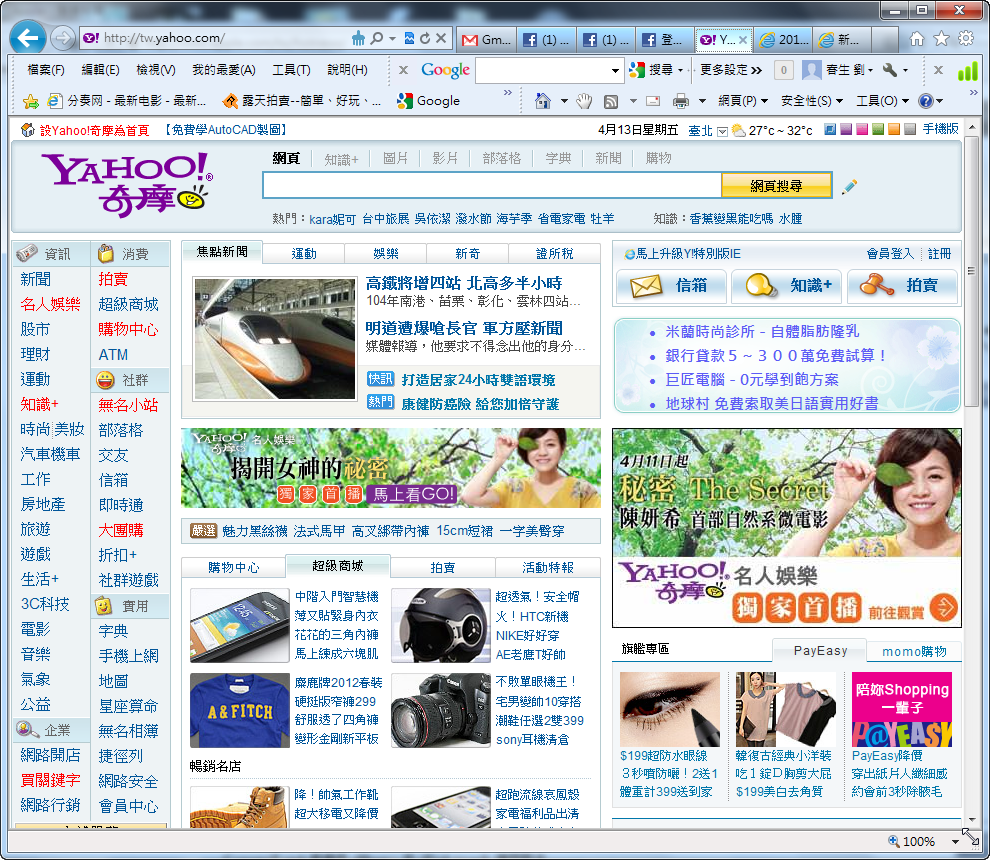Select 運動 news tab
Image resolution: width=990 pixels, height=860 pixels.
pos(304,253)
